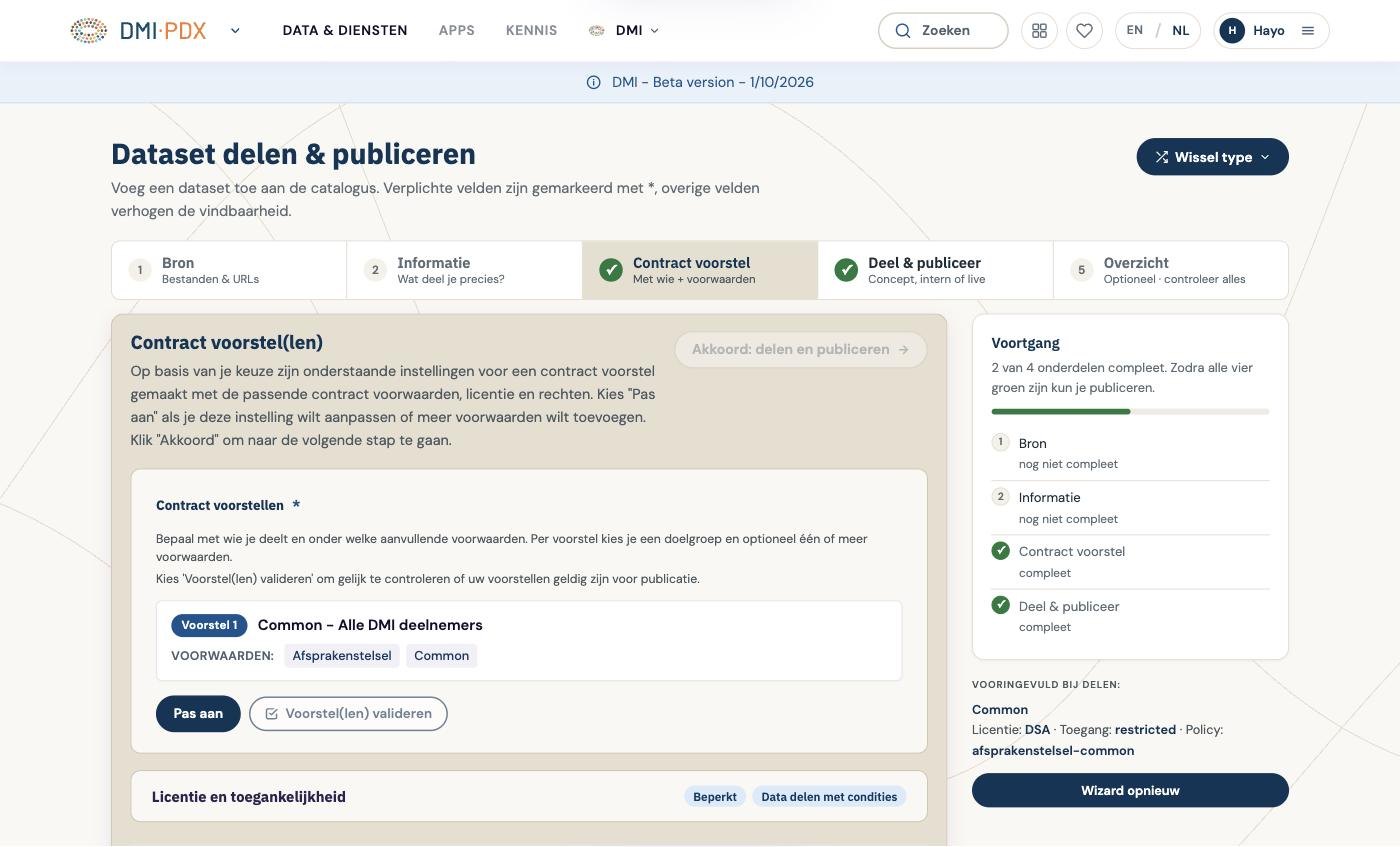Click Akkoord: delen en publiceren button
The width and height of the screenshot is (1400, 847).
[801, 350]
